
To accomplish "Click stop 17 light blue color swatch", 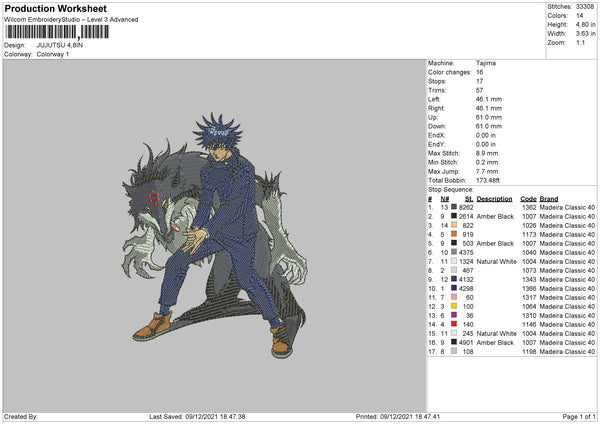I will click(454, 351).
